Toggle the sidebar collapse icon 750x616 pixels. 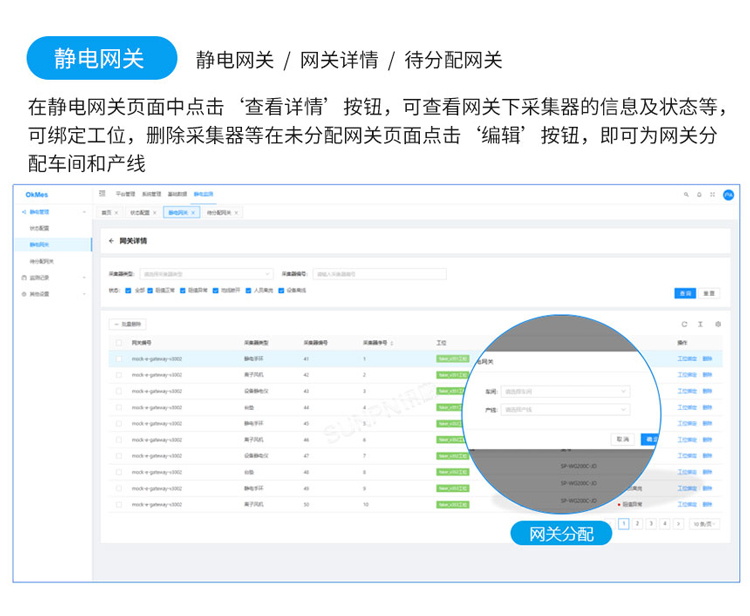(102, 194)
